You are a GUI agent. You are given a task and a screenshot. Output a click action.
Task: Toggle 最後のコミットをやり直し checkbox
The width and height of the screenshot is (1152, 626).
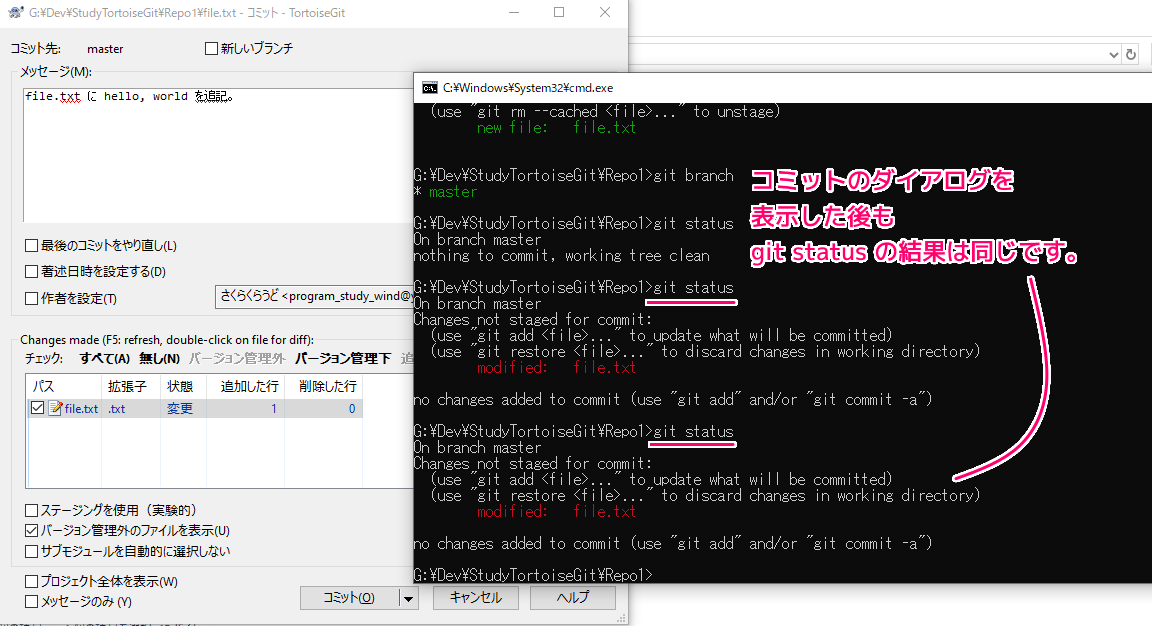pos(32,246)
